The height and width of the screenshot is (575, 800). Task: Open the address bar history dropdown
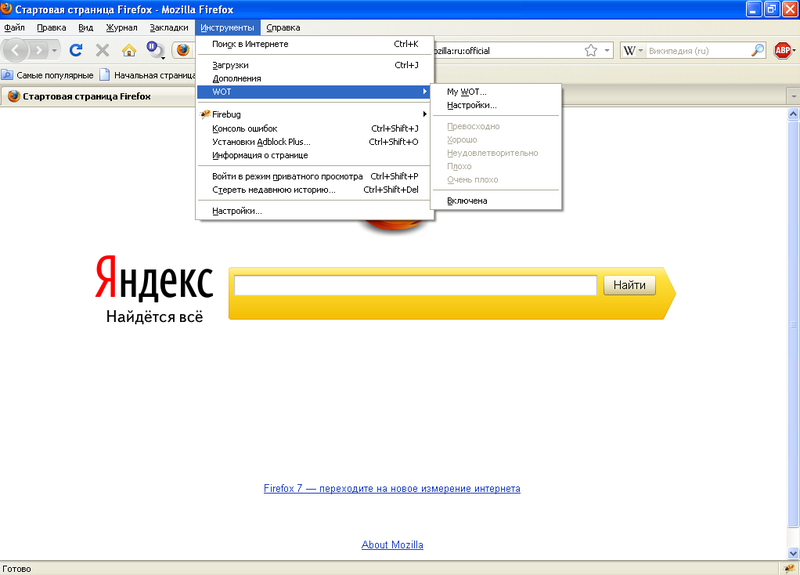pos(607,50)
